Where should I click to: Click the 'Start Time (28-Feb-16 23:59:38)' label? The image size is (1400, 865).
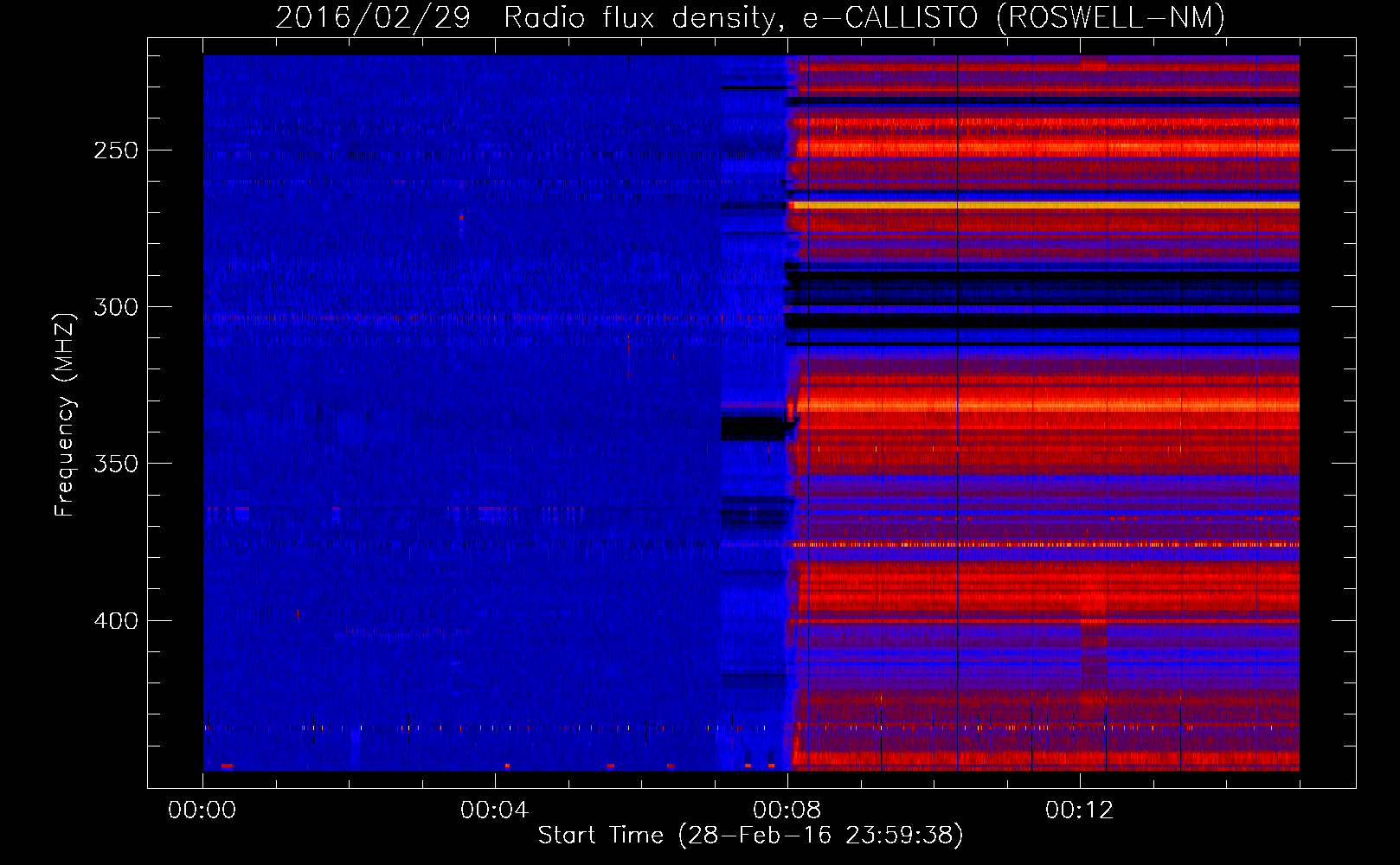[750, 836]
